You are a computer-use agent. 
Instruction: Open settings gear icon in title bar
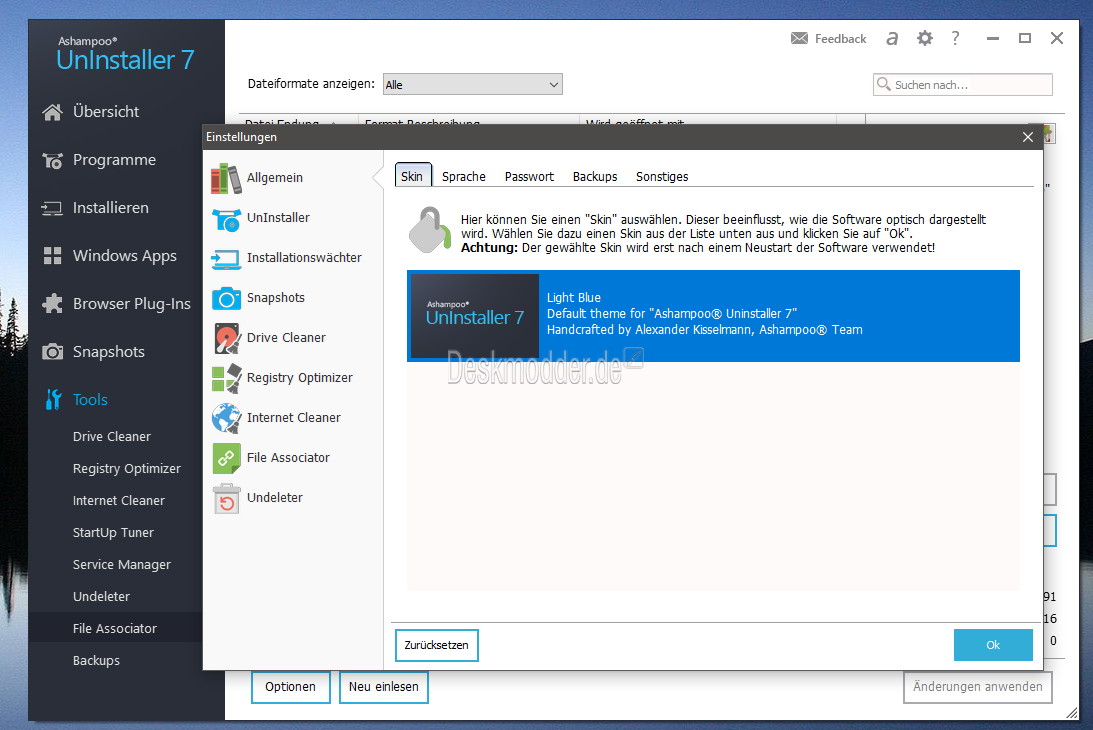(x=924, y=38)
